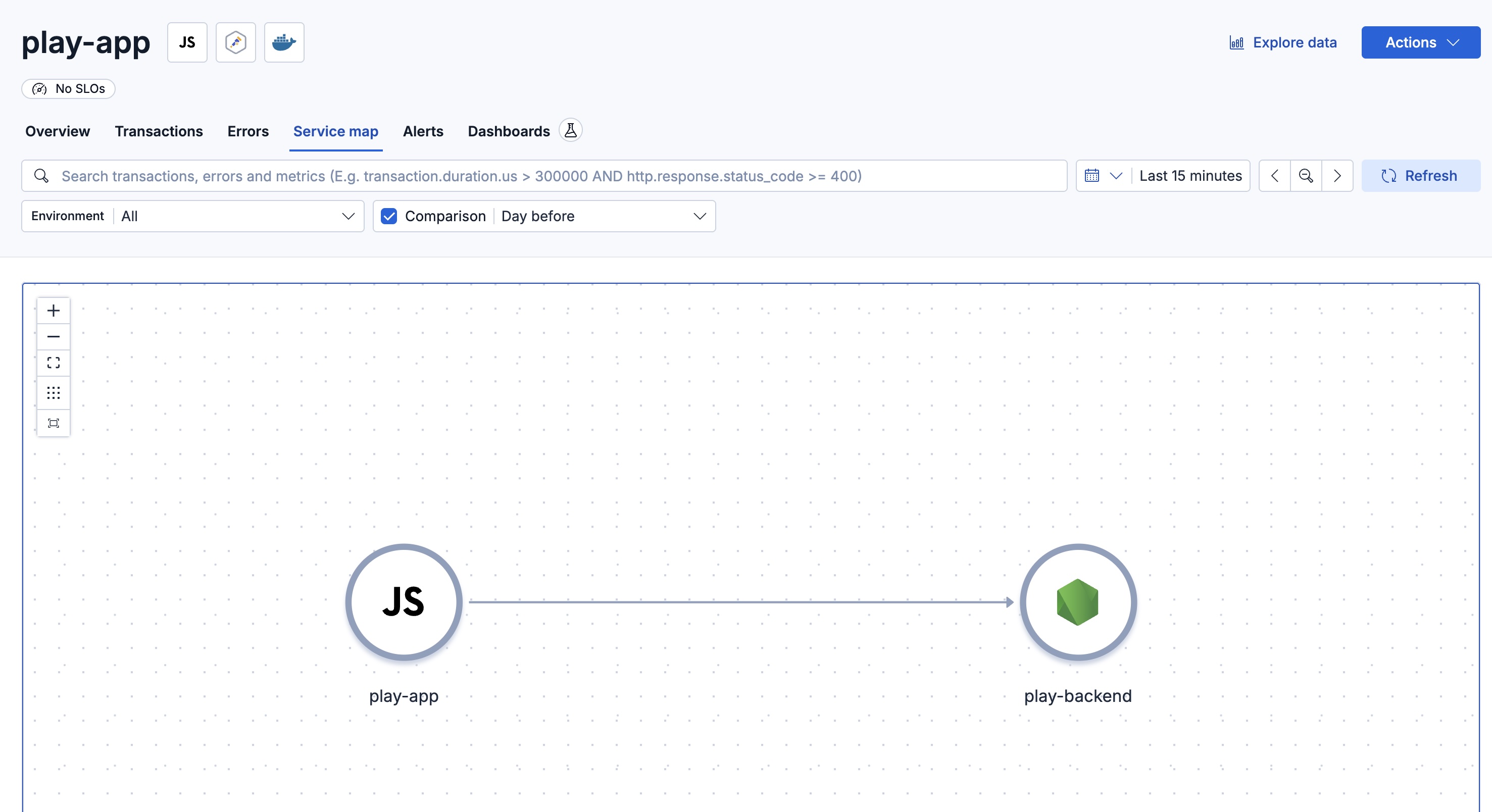The image size is (1492, 812).
Task: Select the play-app JS node circle
Action: click(404, 602)
